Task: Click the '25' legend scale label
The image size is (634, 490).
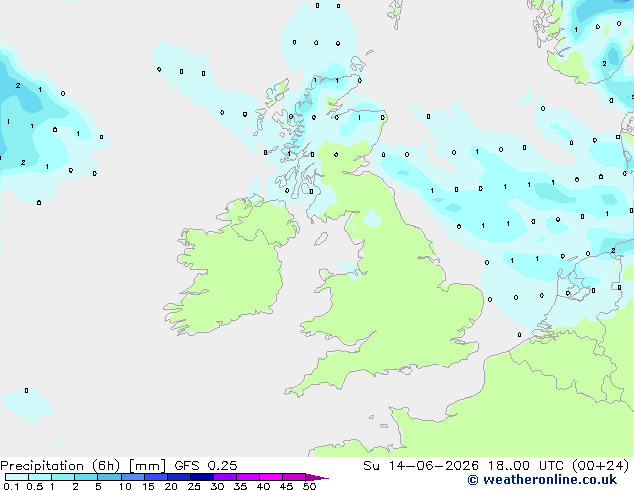Action: click(x=194, y=486)
